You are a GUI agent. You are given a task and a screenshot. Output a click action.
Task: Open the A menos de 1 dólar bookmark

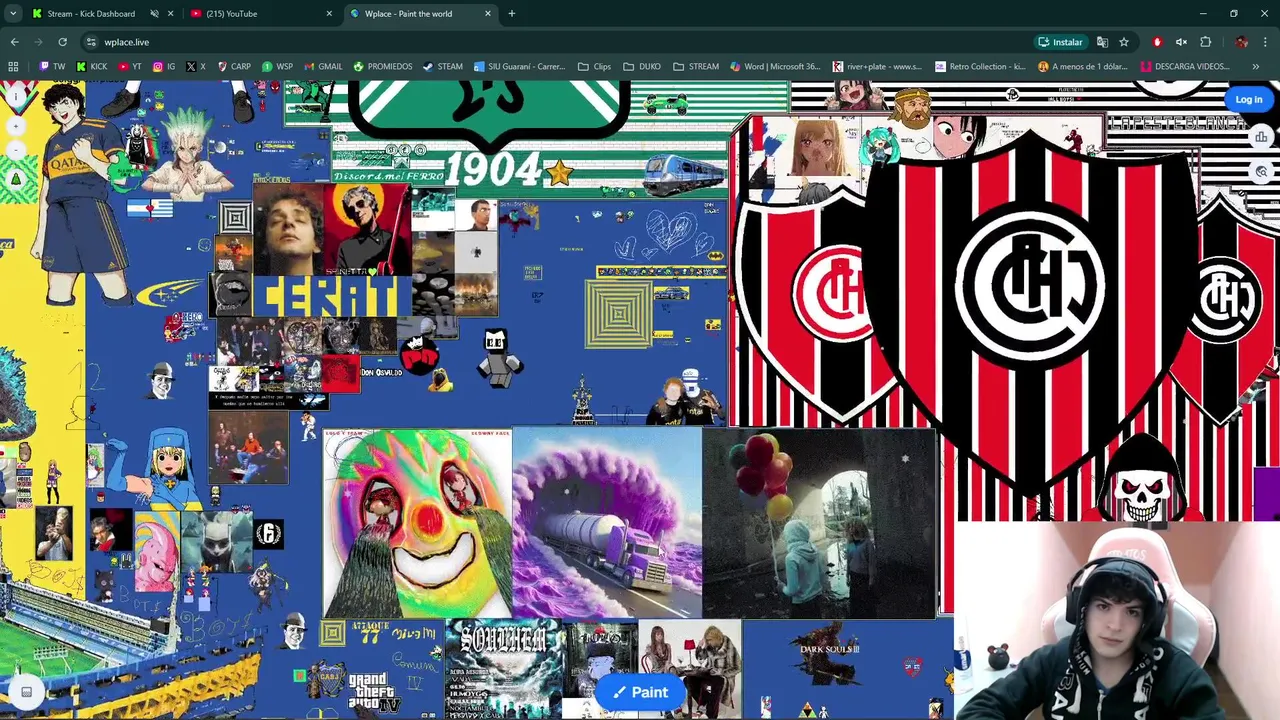[1083, 67]
